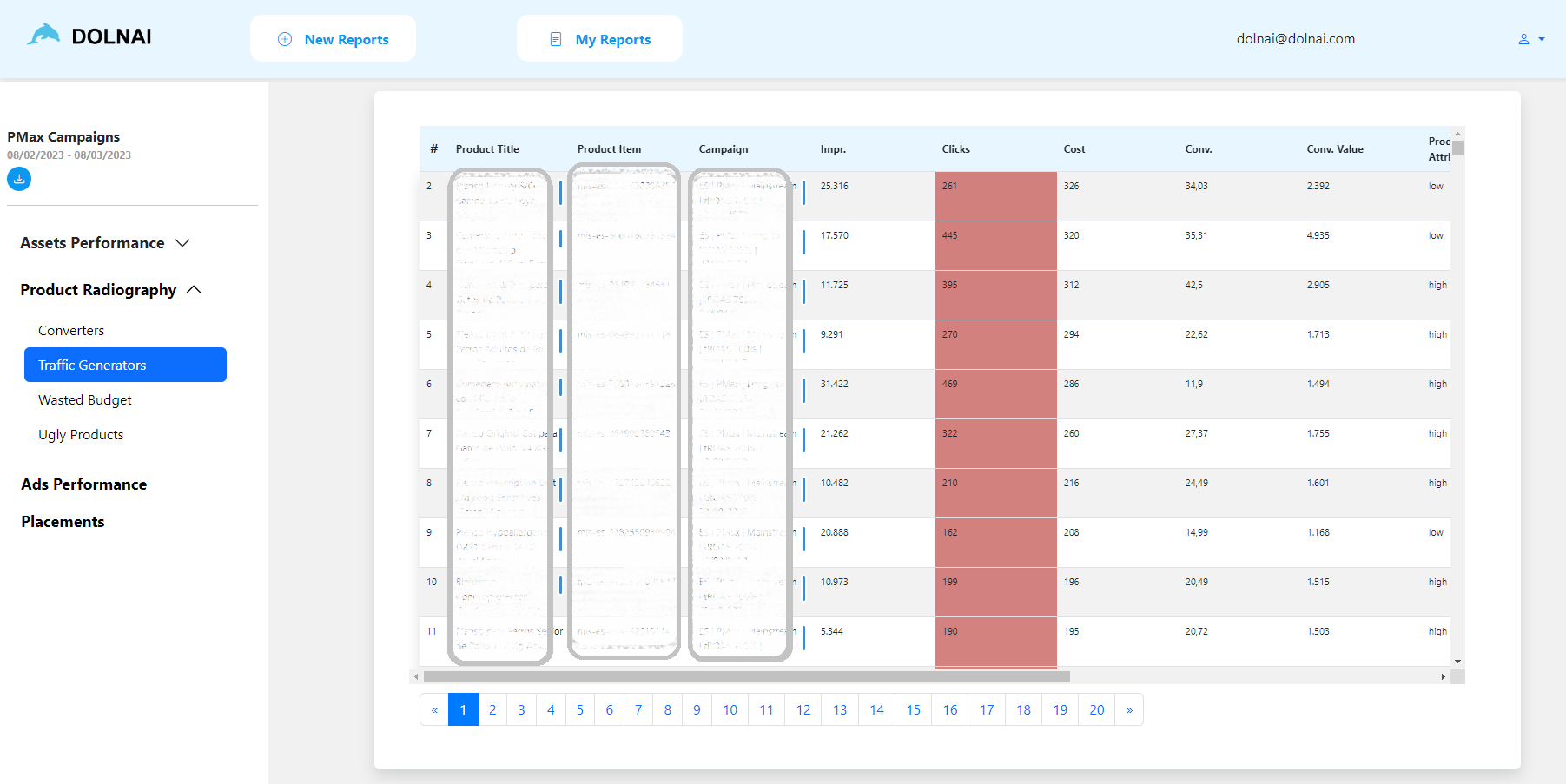Click the next page arrow in pagination

click(1129, 709)
